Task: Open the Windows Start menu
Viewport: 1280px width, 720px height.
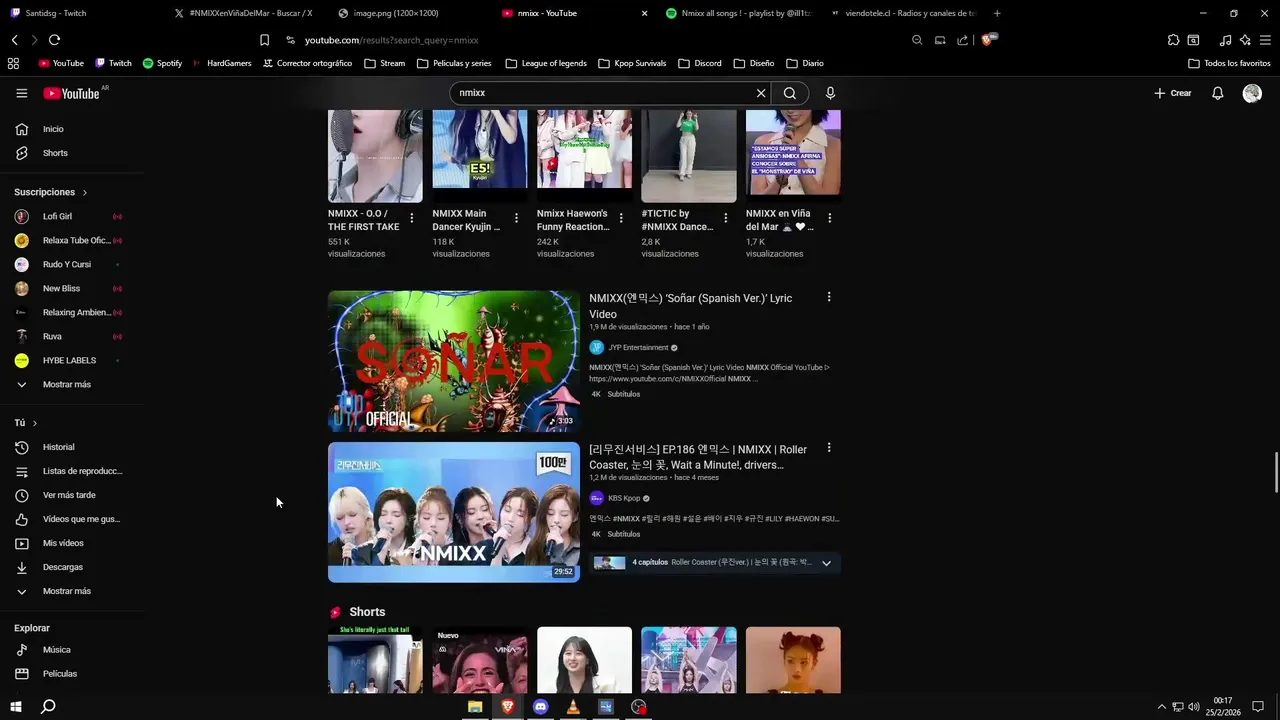Action: pyautogui.click(x=15, y=707)
